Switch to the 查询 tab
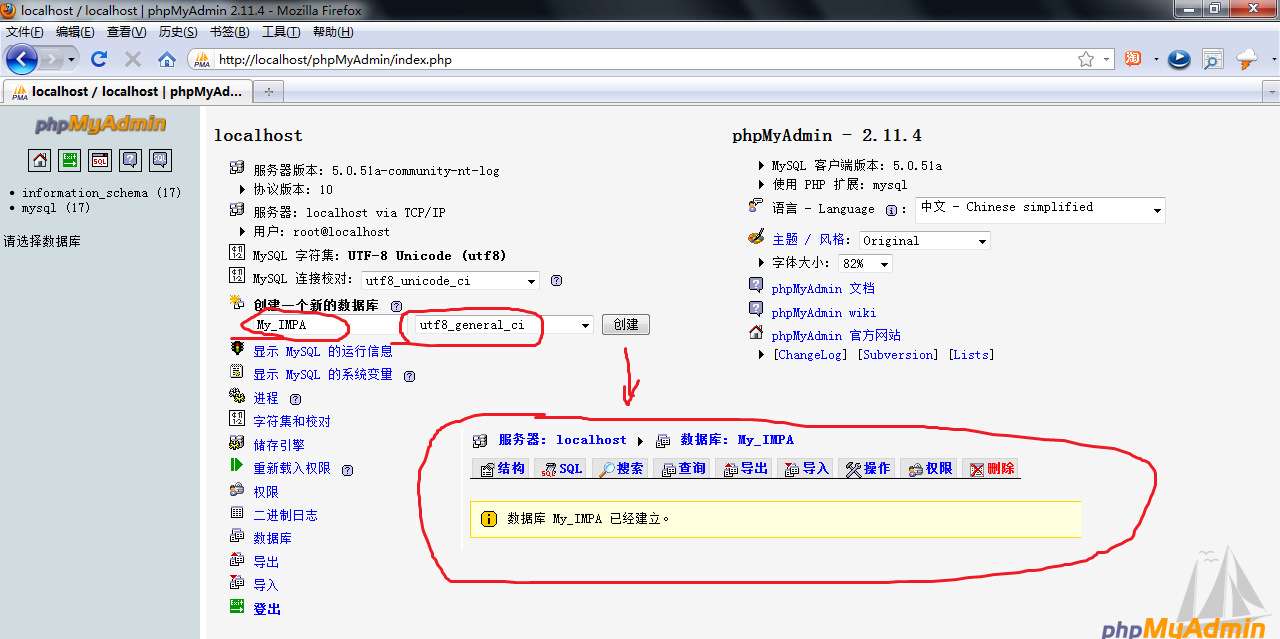 click(683, 468)
